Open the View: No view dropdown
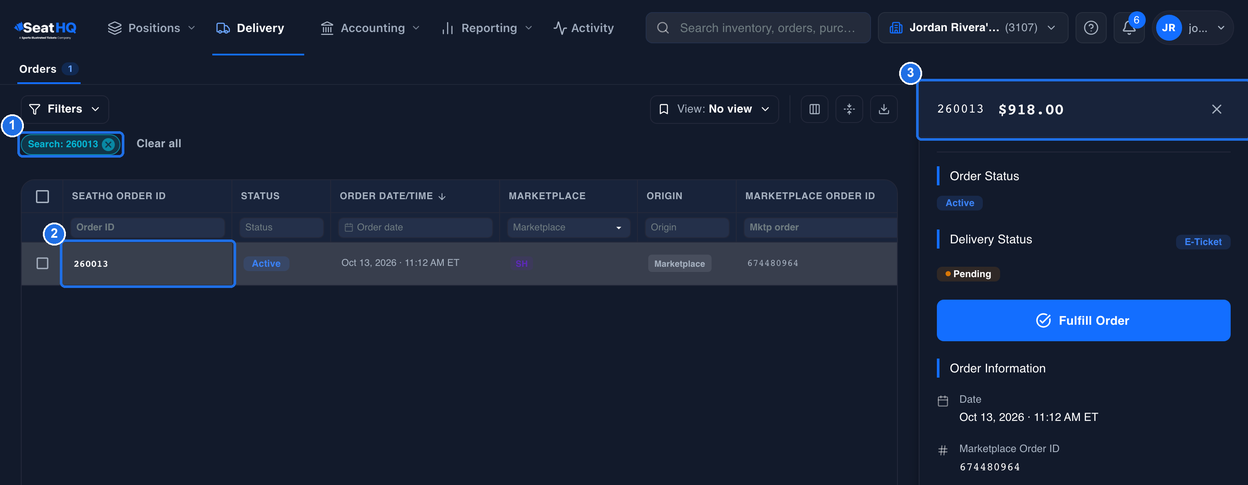Image resolution: width=1248 pixels, height=485 pixels. (714, 109)
